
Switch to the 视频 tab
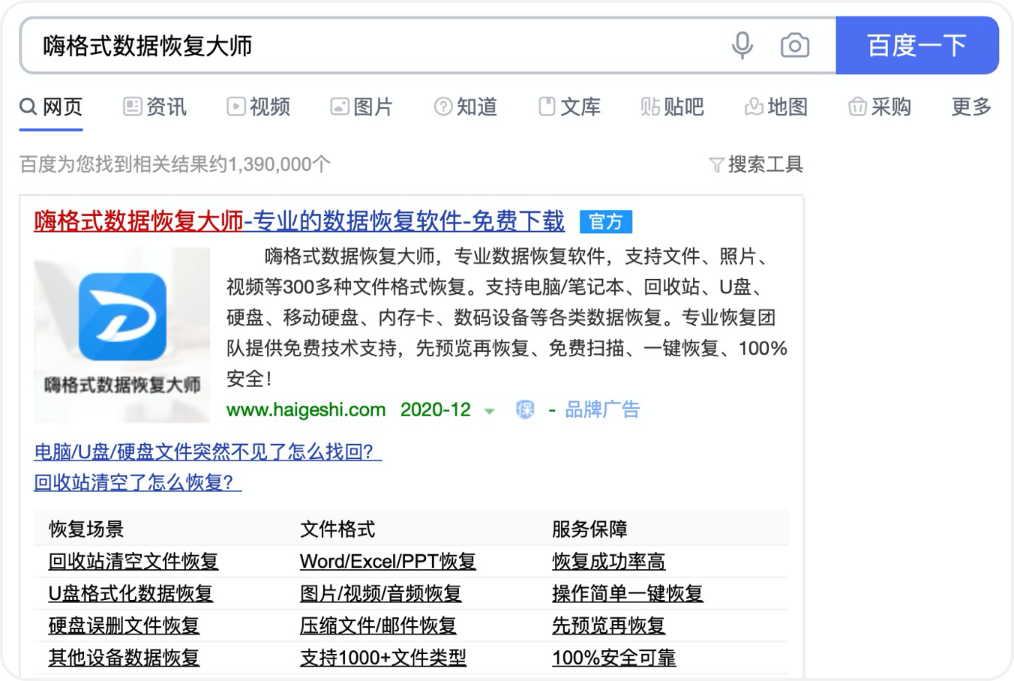(258, 107)
